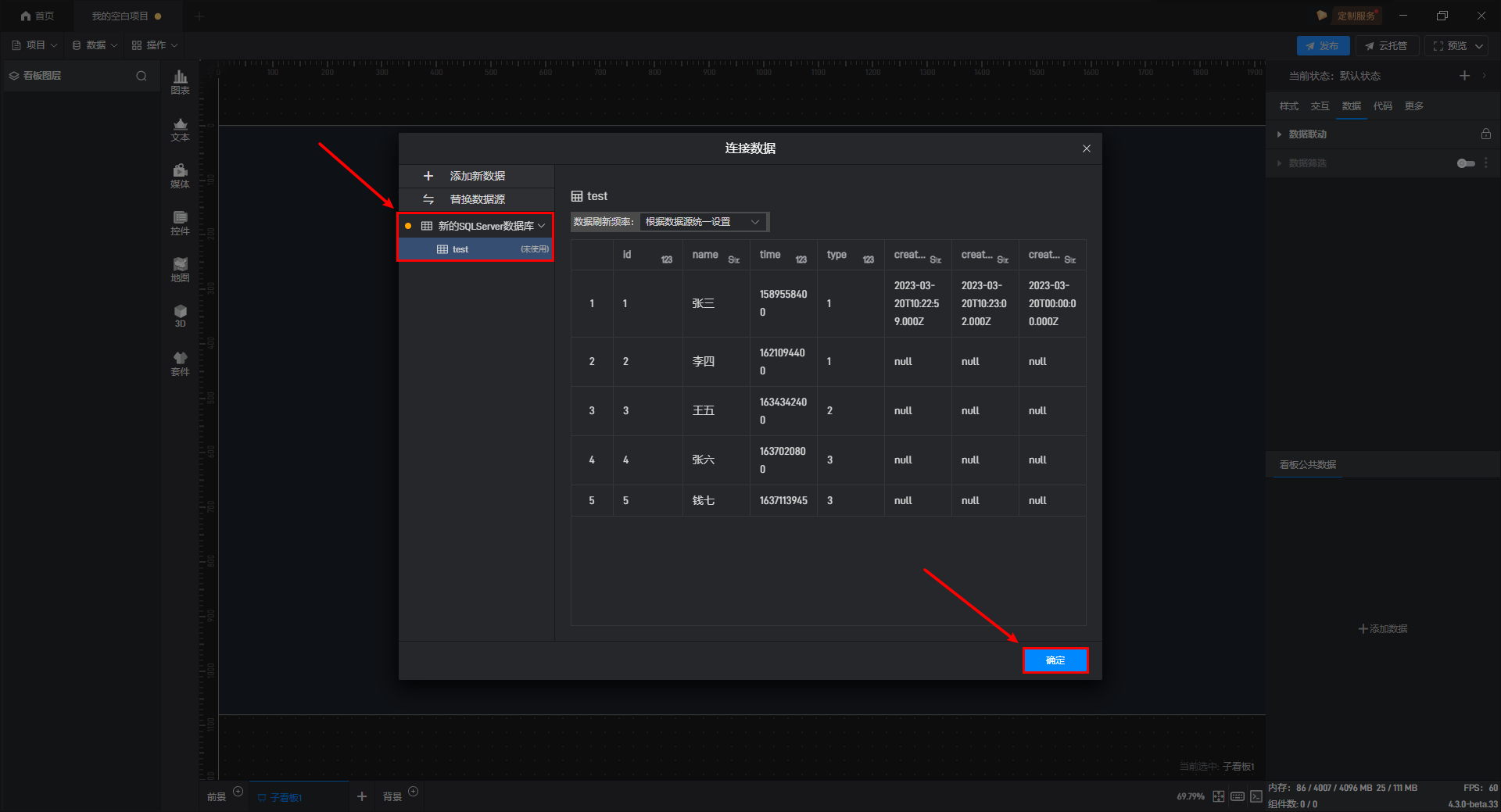
Task: Click the 发布 button
Action: point(1323,46)
